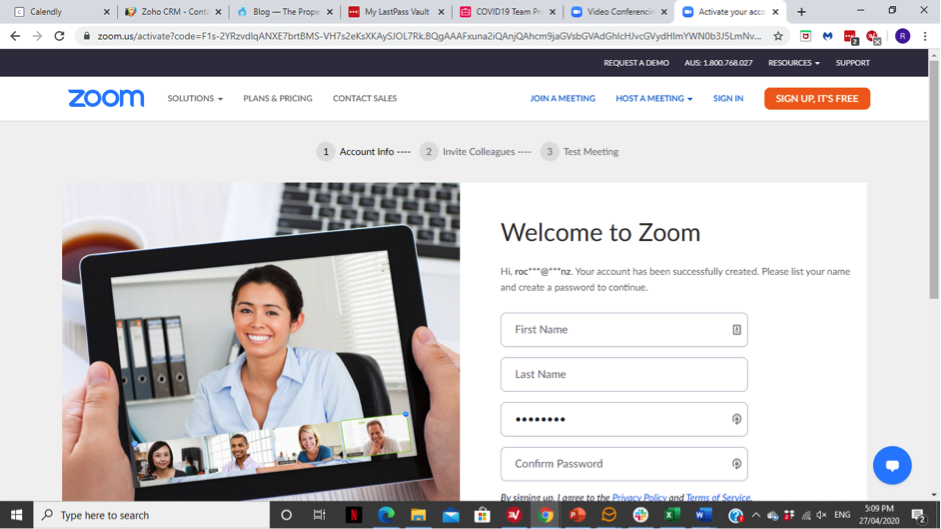The width and height of the screenshot is (941, 529).
Task: Click the browser forward arrow
Action: point(37,36)
